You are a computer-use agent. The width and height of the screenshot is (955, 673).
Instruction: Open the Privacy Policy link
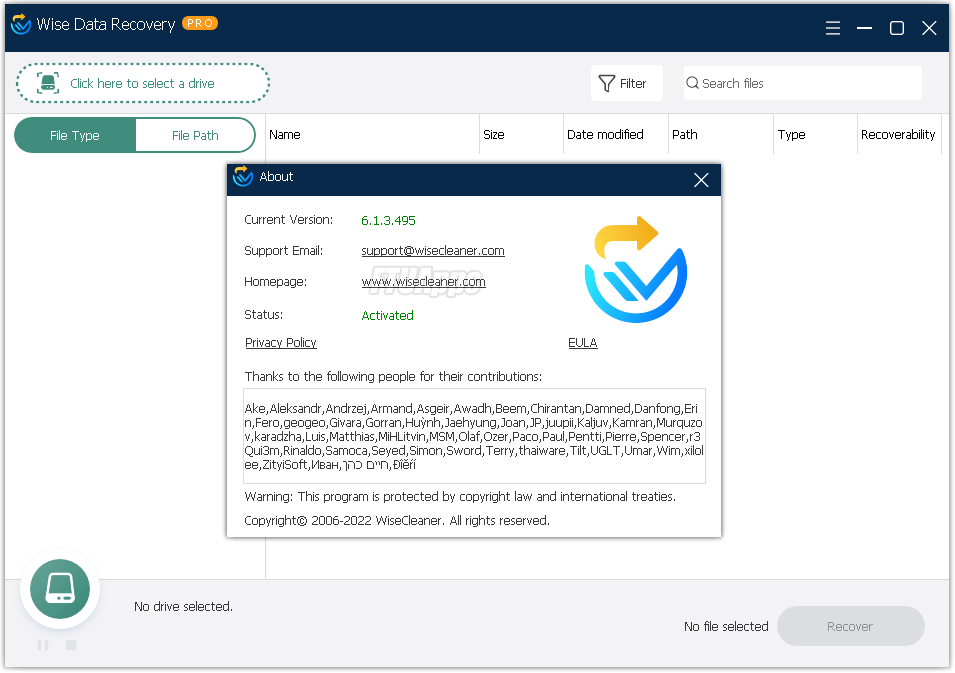pos(281,342)
